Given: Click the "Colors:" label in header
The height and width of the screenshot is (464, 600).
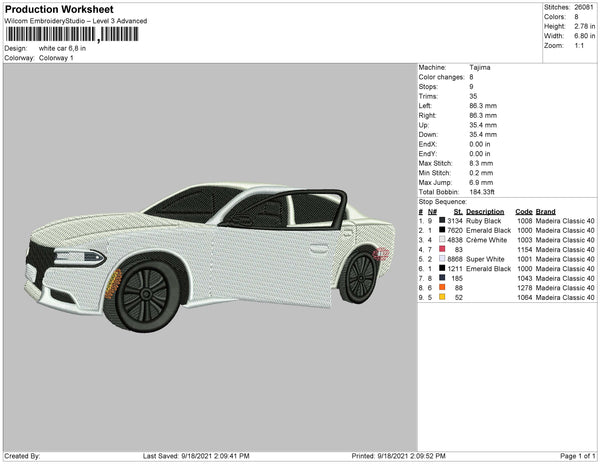Looking at the screenshot, I should pyautogui.click(x=555, y=17).
